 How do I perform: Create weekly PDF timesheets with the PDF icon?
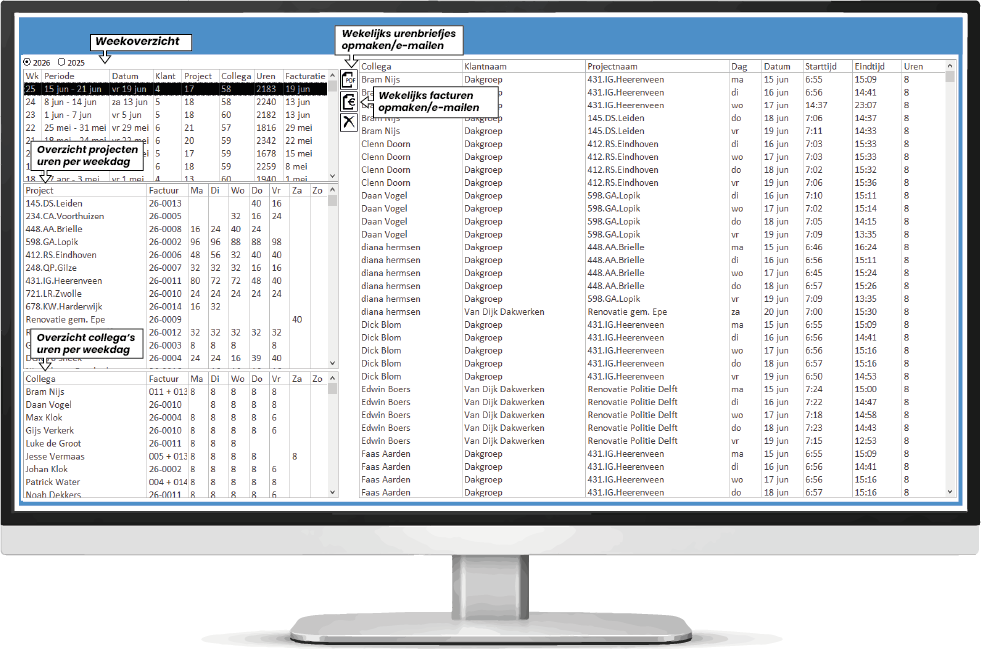point(349,79)
